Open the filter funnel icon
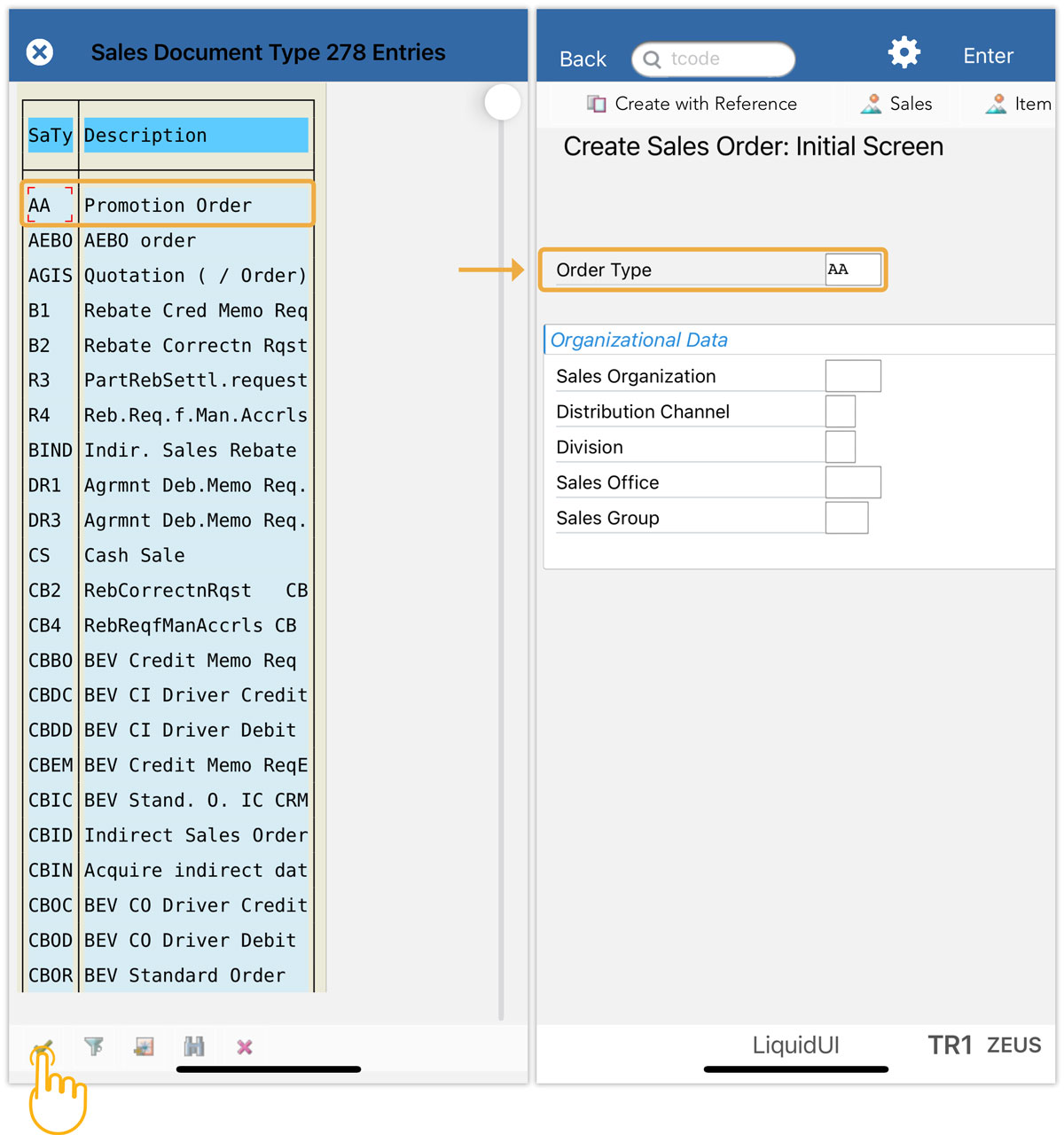1064x1135 pixels. (x=94, y=1047)
